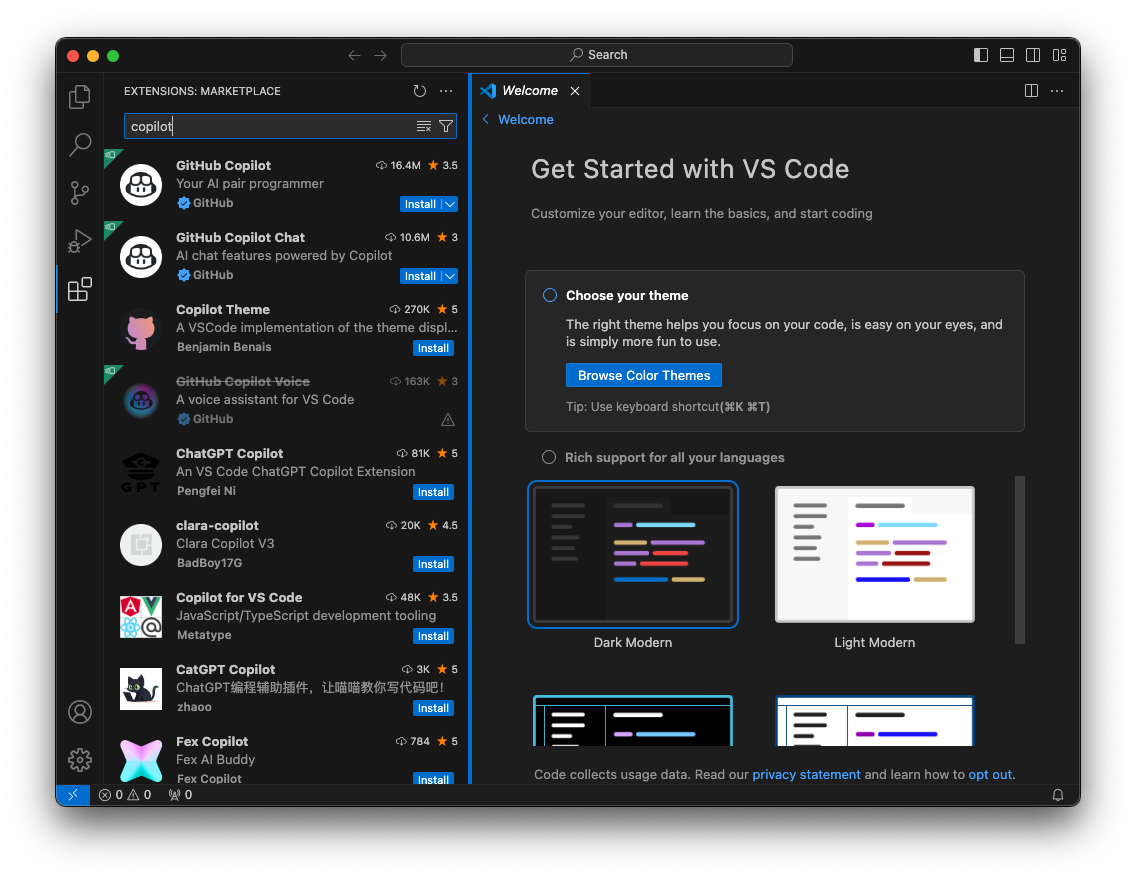Clear extensions search results
Image resolution: width=1136 pixels, height=880 pixels.
[x=424, y=126]
